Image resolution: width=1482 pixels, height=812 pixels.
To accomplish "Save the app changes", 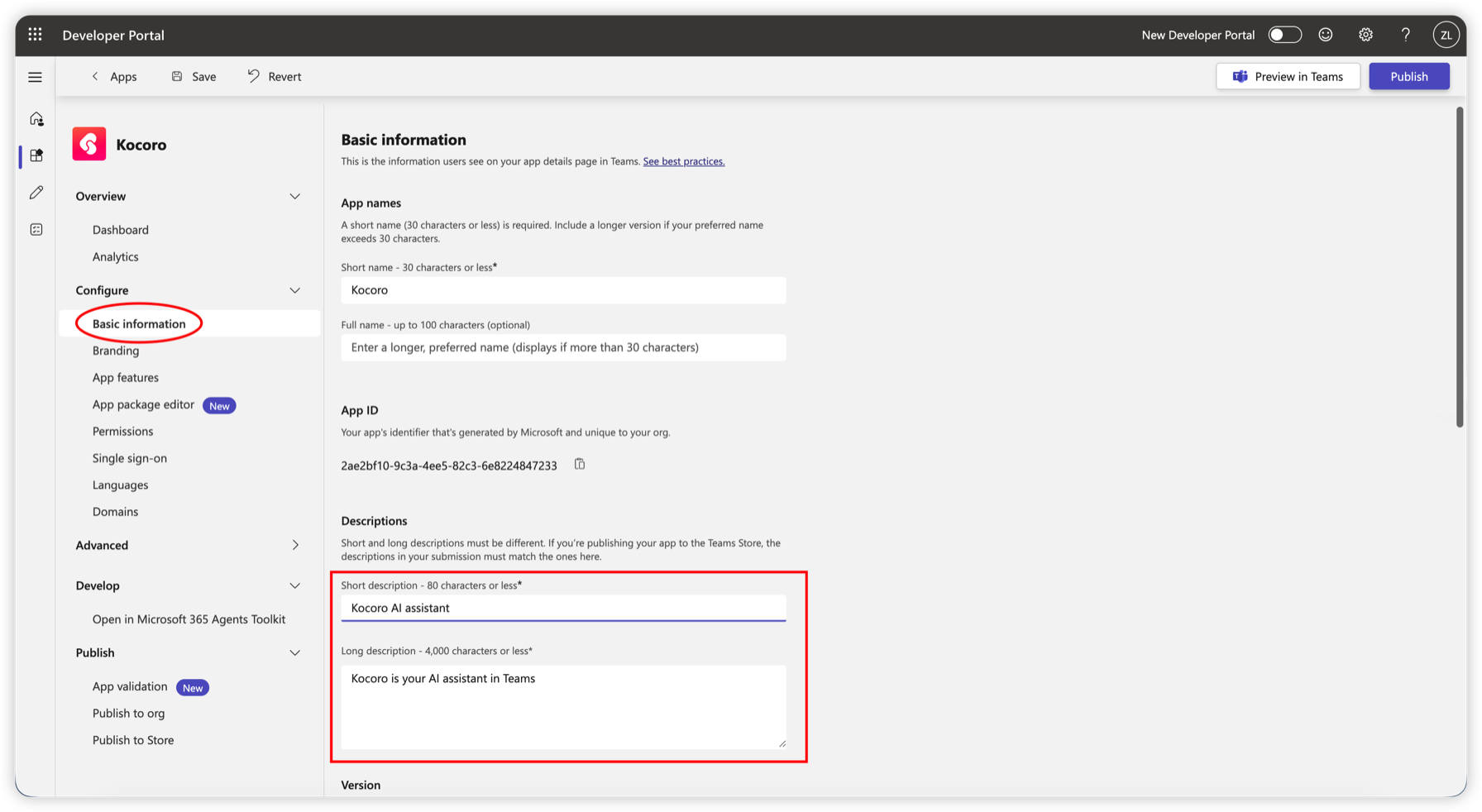I will 194,76.
